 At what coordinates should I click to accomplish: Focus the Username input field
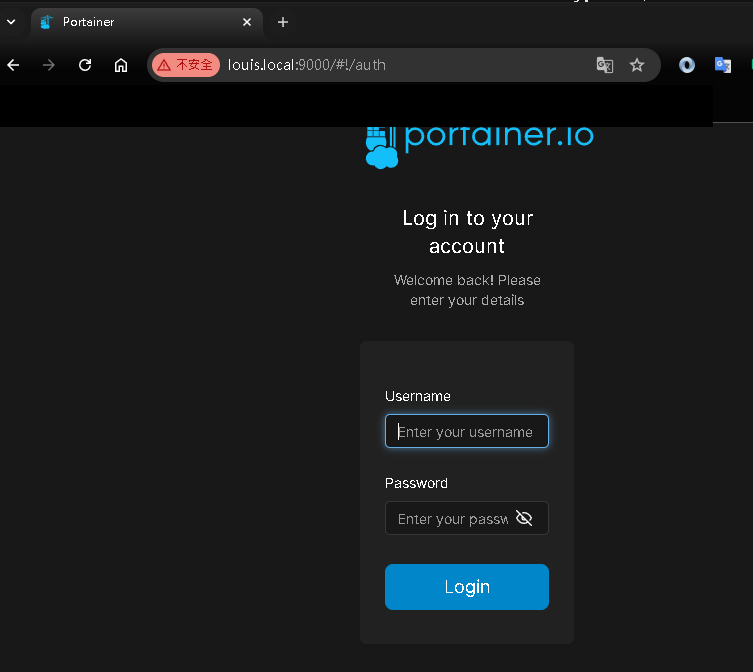466,432
